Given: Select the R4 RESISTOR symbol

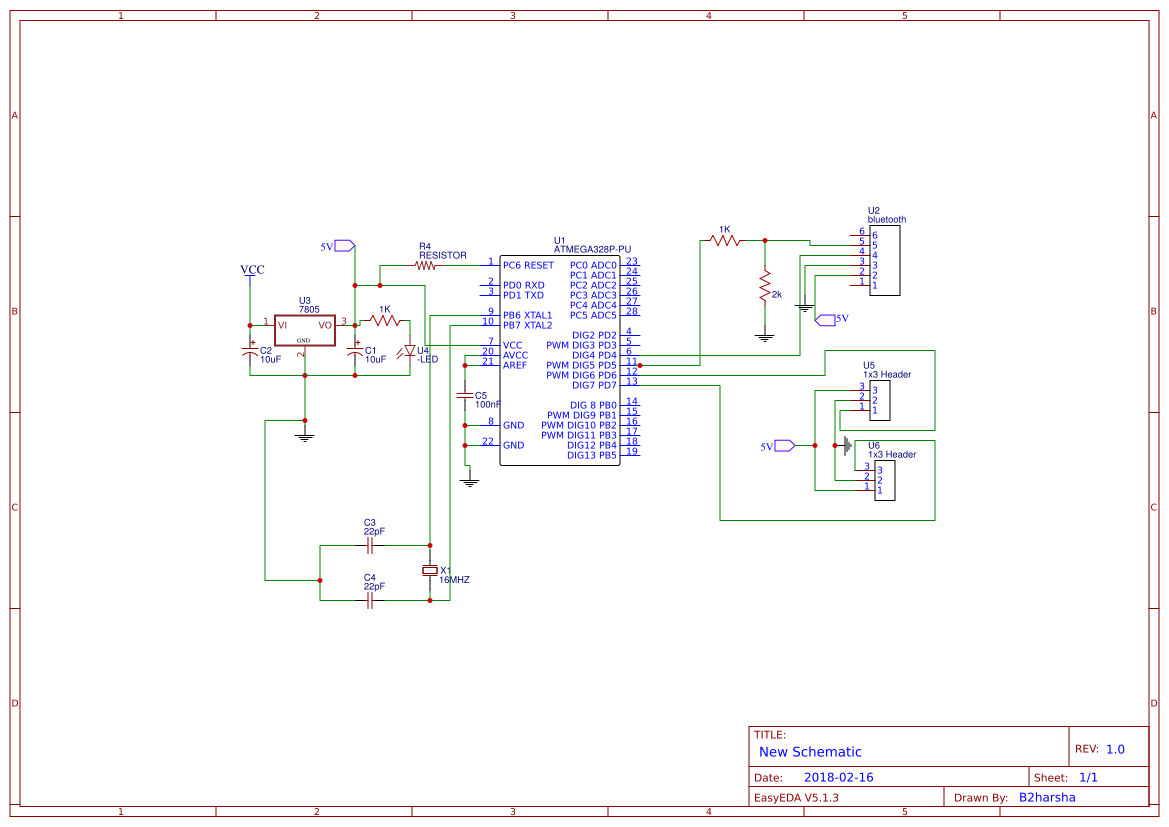Looking at the screenshot, I should (x=425, y=265).
